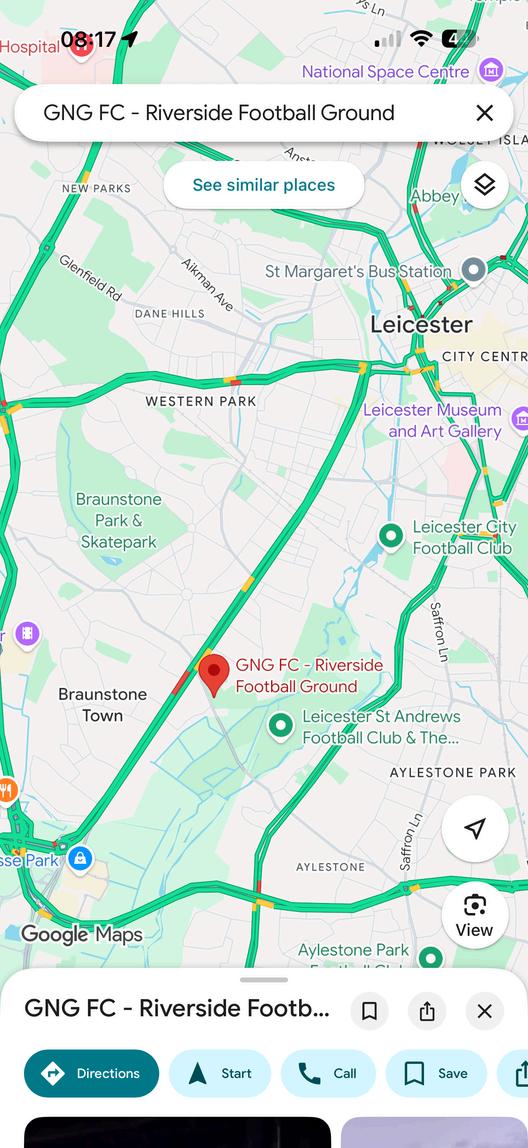Open the map layers button
Viewport: 528px width, 1148px height.
click(484, 185)
